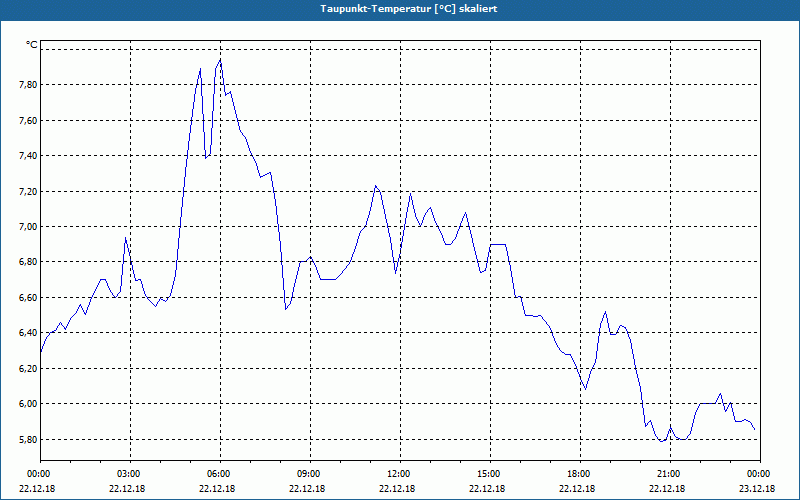
Task: Click the 18:00 time label
Action: [580, 474]
